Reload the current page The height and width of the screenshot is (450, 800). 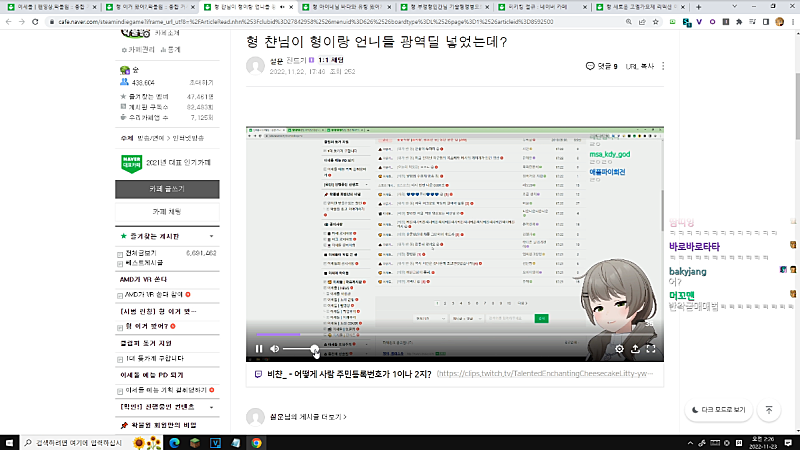tap(35, 22)
